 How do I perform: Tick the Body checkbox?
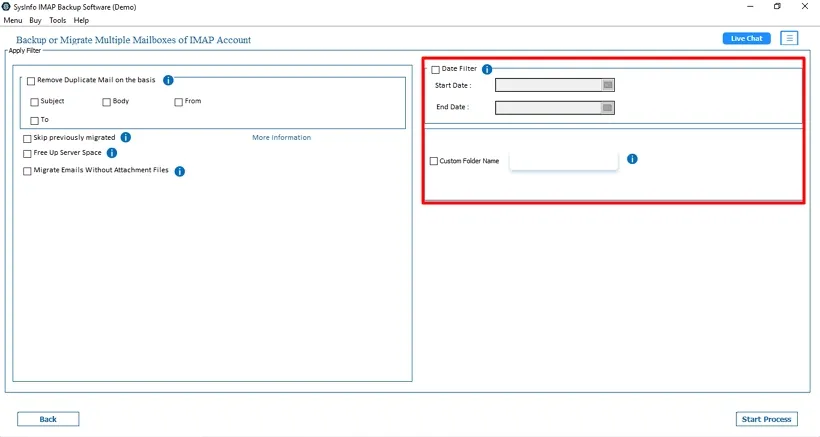pos(107,102)
